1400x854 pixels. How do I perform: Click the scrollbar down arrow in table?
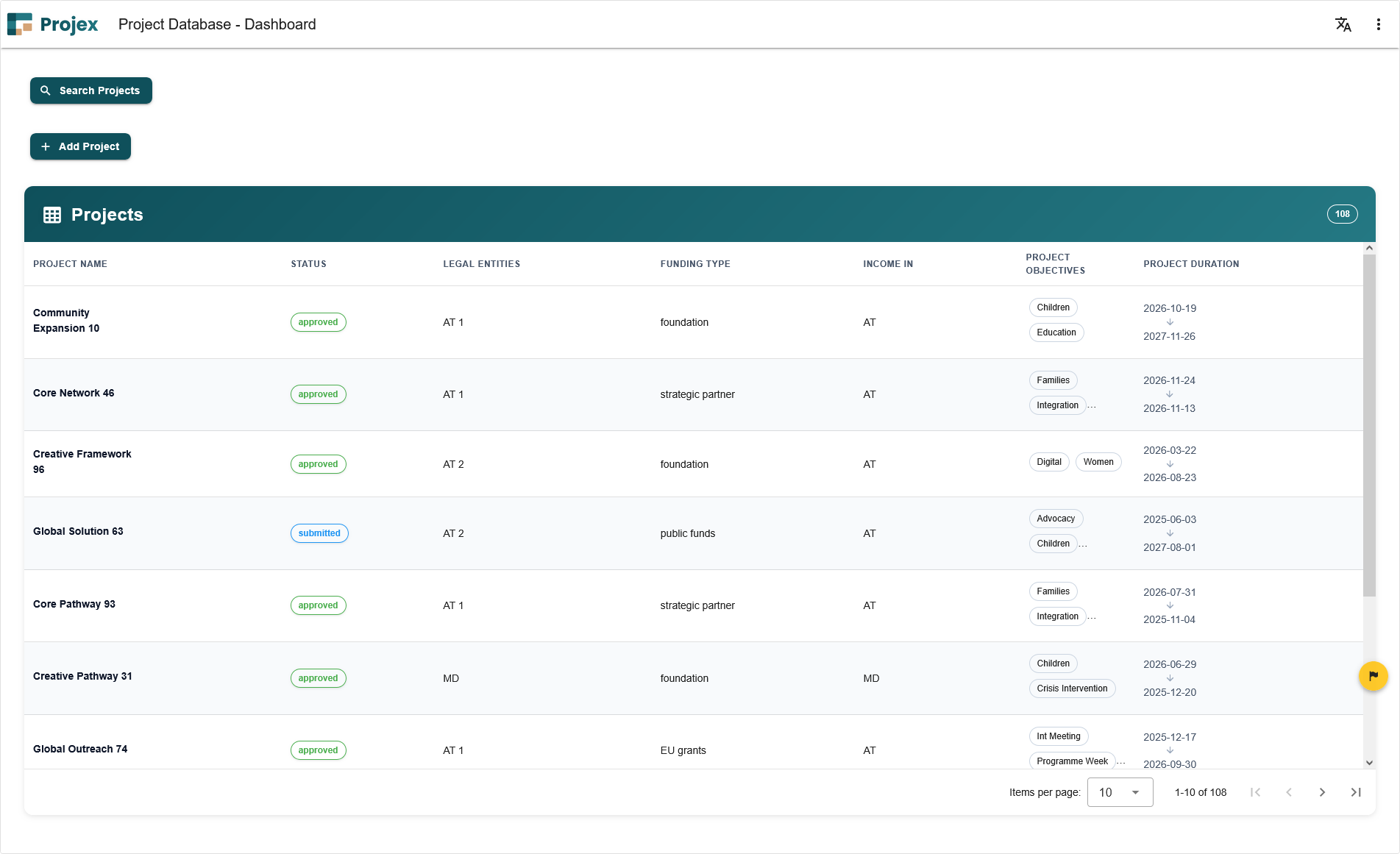[x=1369, y=763]
